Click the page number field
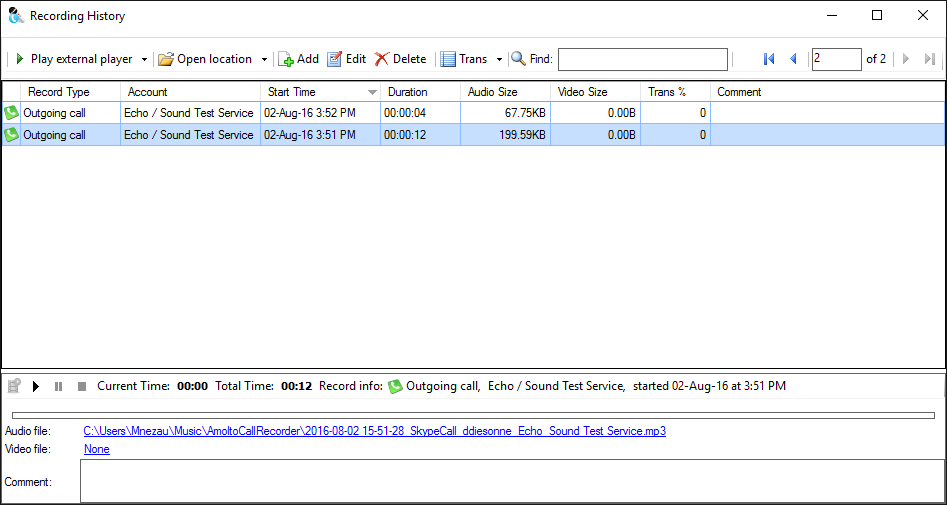Image resolution: width=947 pixels, height=505 pixels. tap(836, 59)
